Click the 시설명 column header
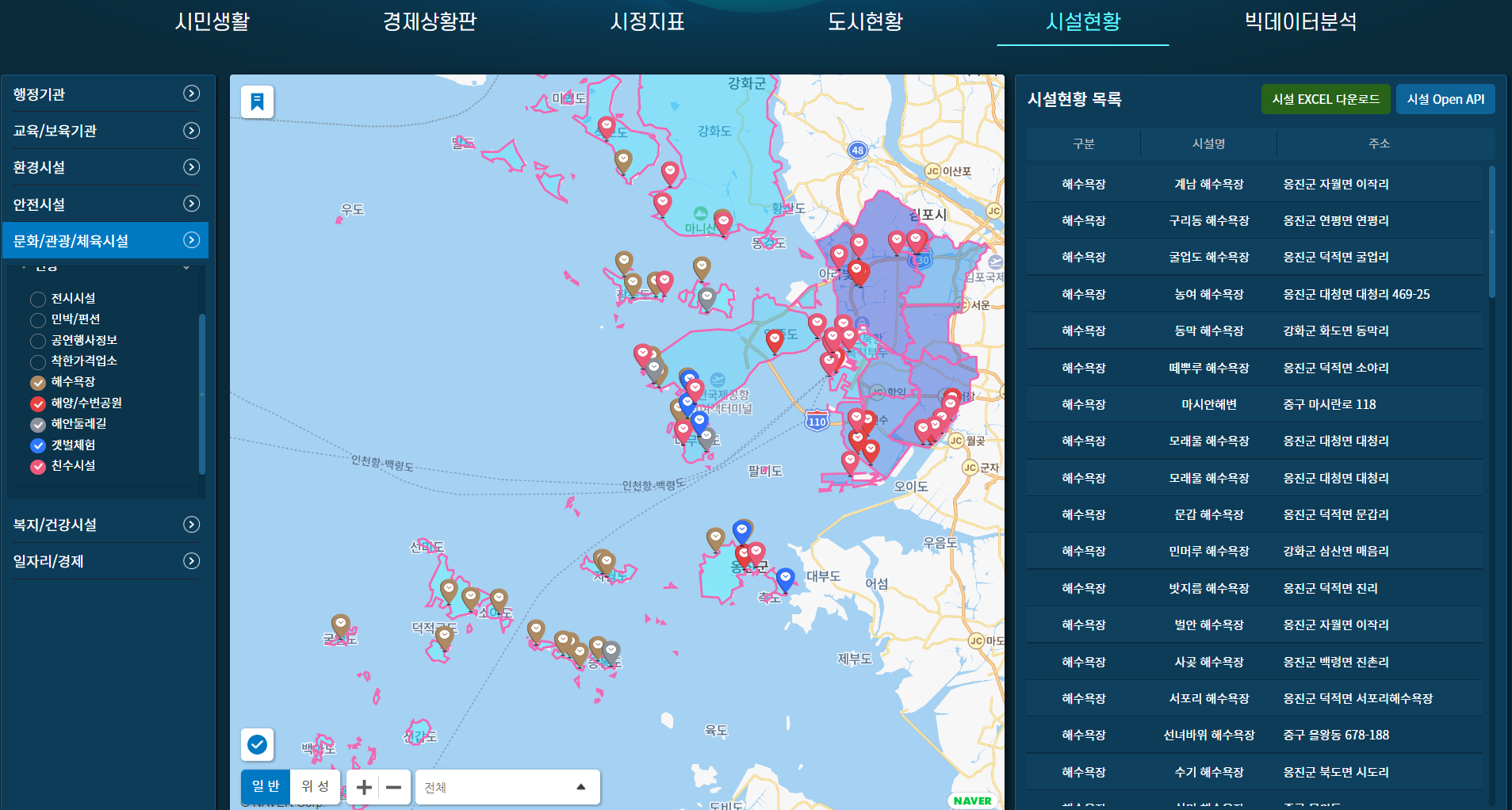This screenshot has width=1512, height=810. 1208,143
